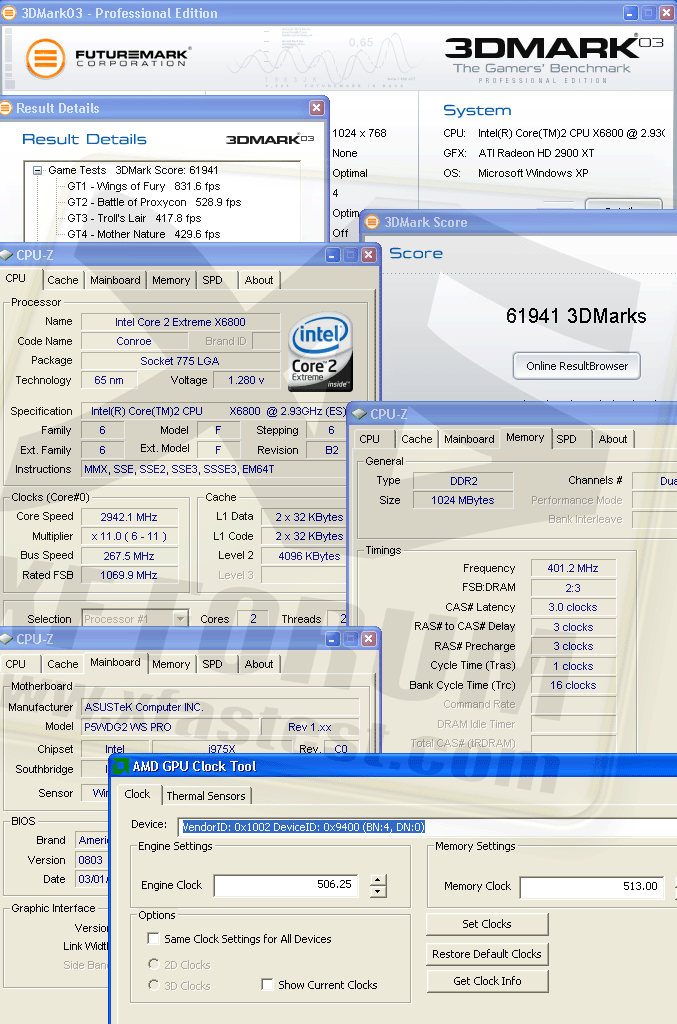Open SPD tab in top CPU-Z window
This screenshot has height=1024, width=677.
(x=213, y=280)
